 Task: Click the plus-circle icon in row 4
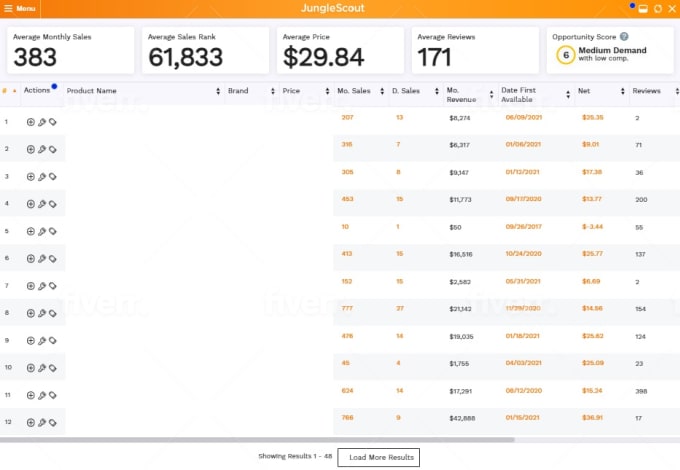pyautogui.click(x=30, y=204)
